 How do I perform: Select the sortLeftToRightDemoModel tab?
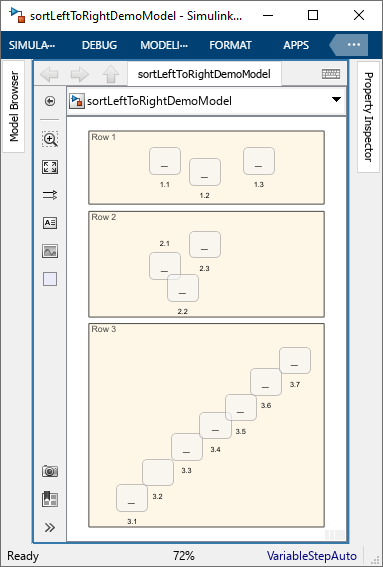point(204,74)
